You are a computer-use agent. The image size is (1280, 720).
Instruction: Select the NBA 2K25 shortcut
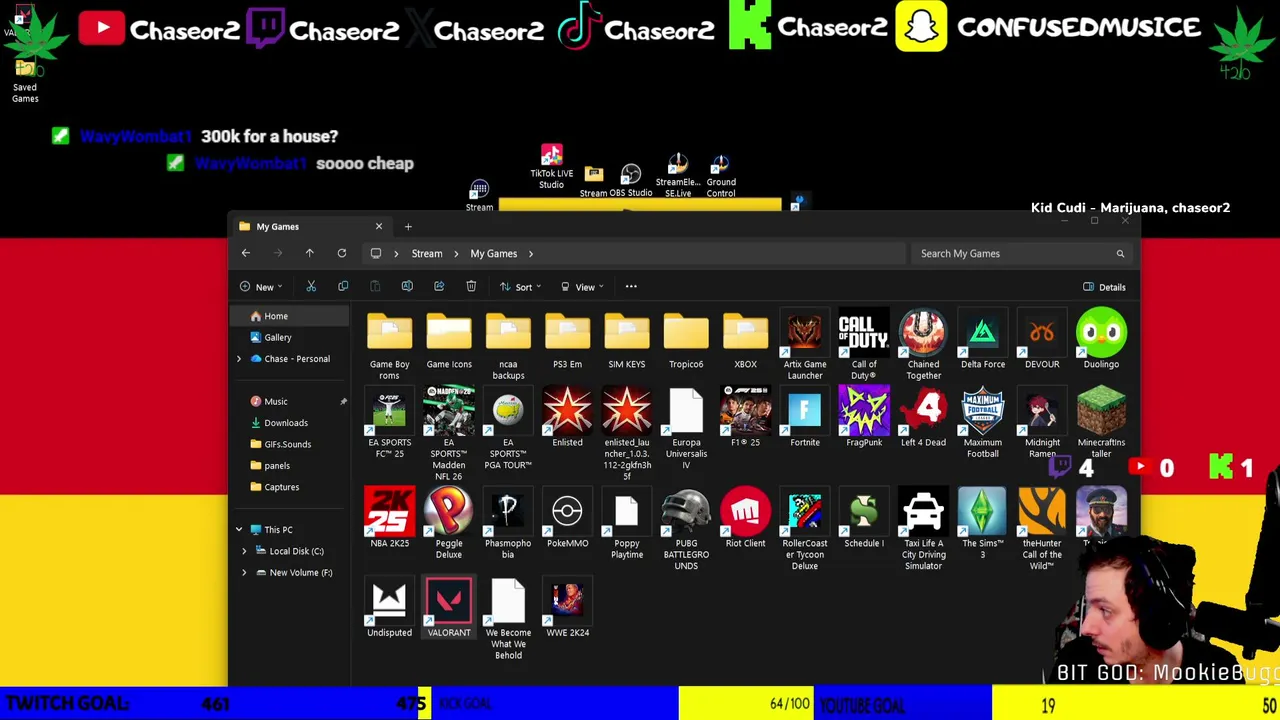389,518
